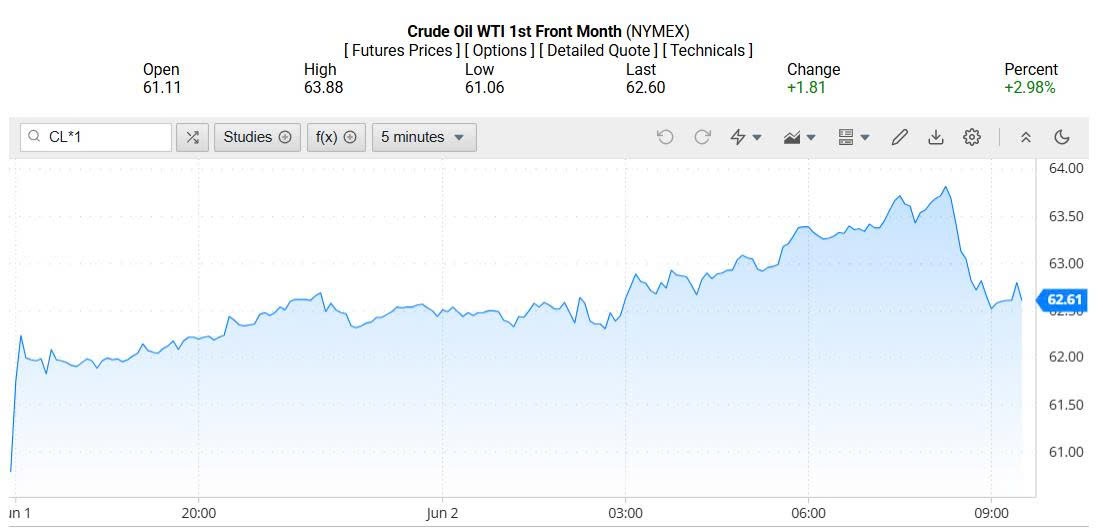Open the Studies menu

(257, 137)
